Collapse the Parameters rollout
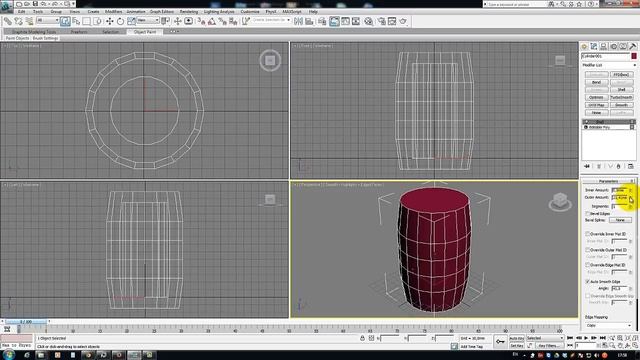The width and height of the screenshot is (640, 360). tap(608, 181)
